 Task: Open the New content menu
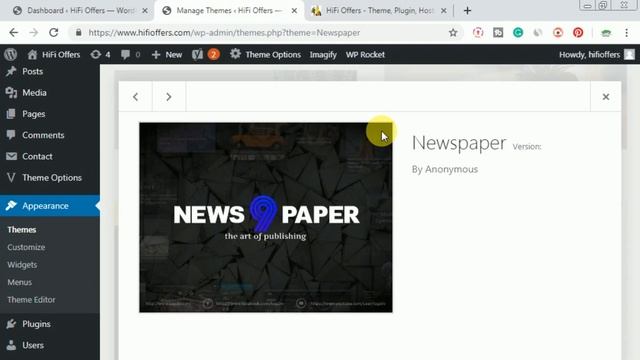click(x=167, y=54)
